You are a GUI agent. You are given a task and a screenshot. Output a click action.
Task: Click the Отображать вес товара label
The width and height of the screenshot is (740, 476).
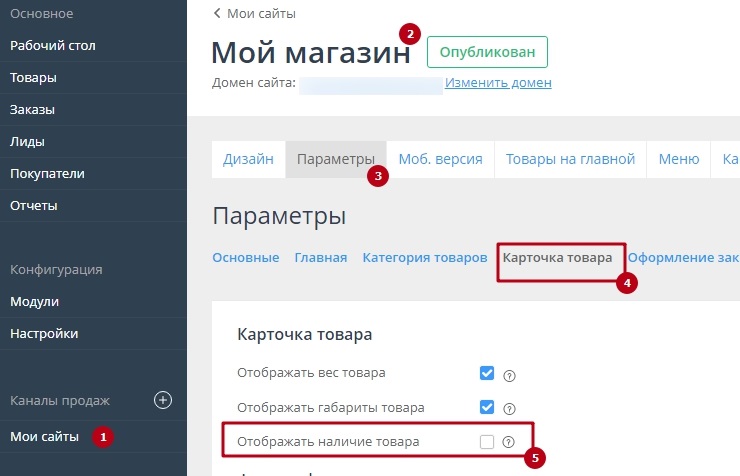[x=311, y=373]
